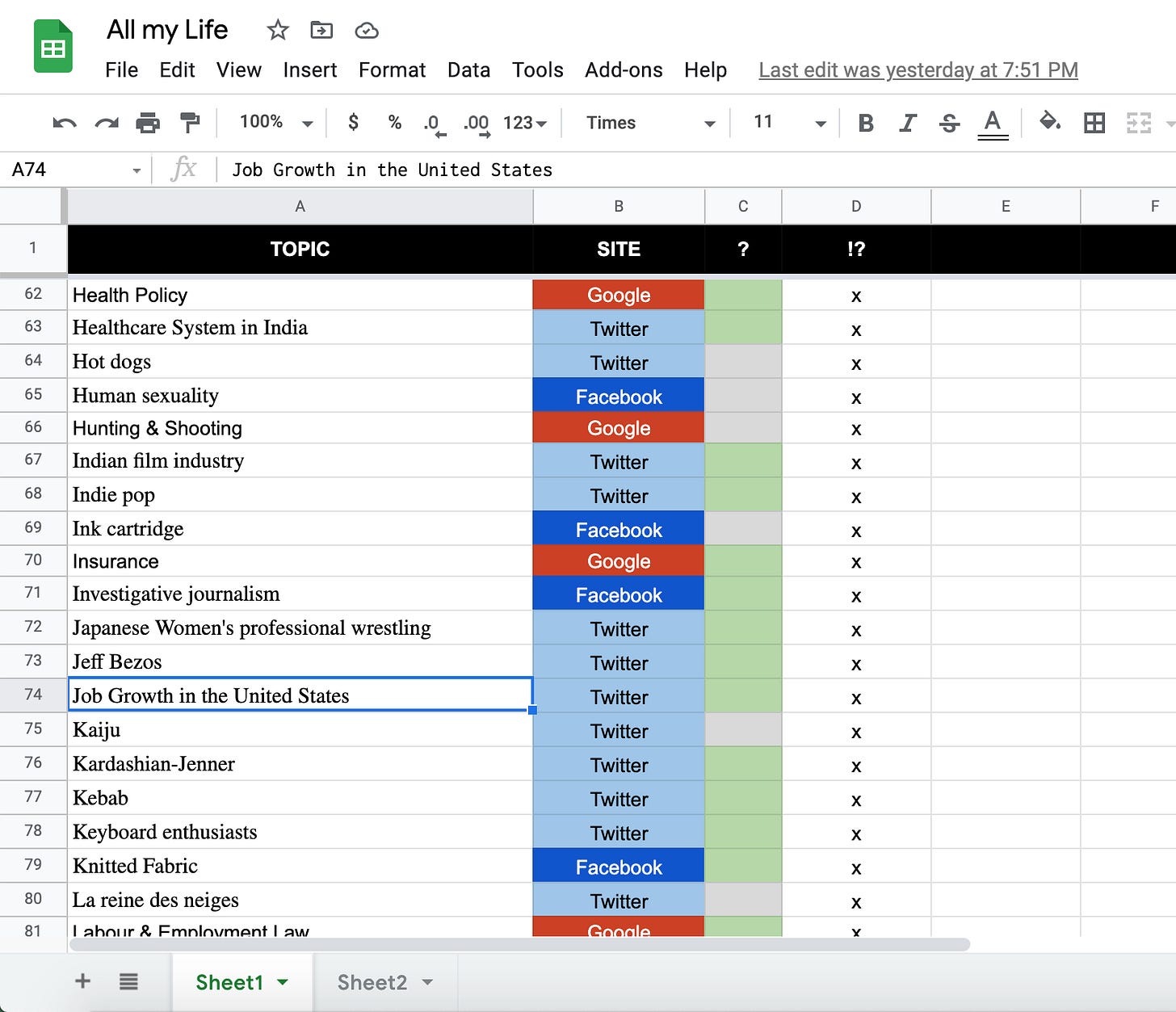Click the horizontal scrollbar
Image resolution: width=1176 pixels, height=1012 pixels.
tap(520, 944)
